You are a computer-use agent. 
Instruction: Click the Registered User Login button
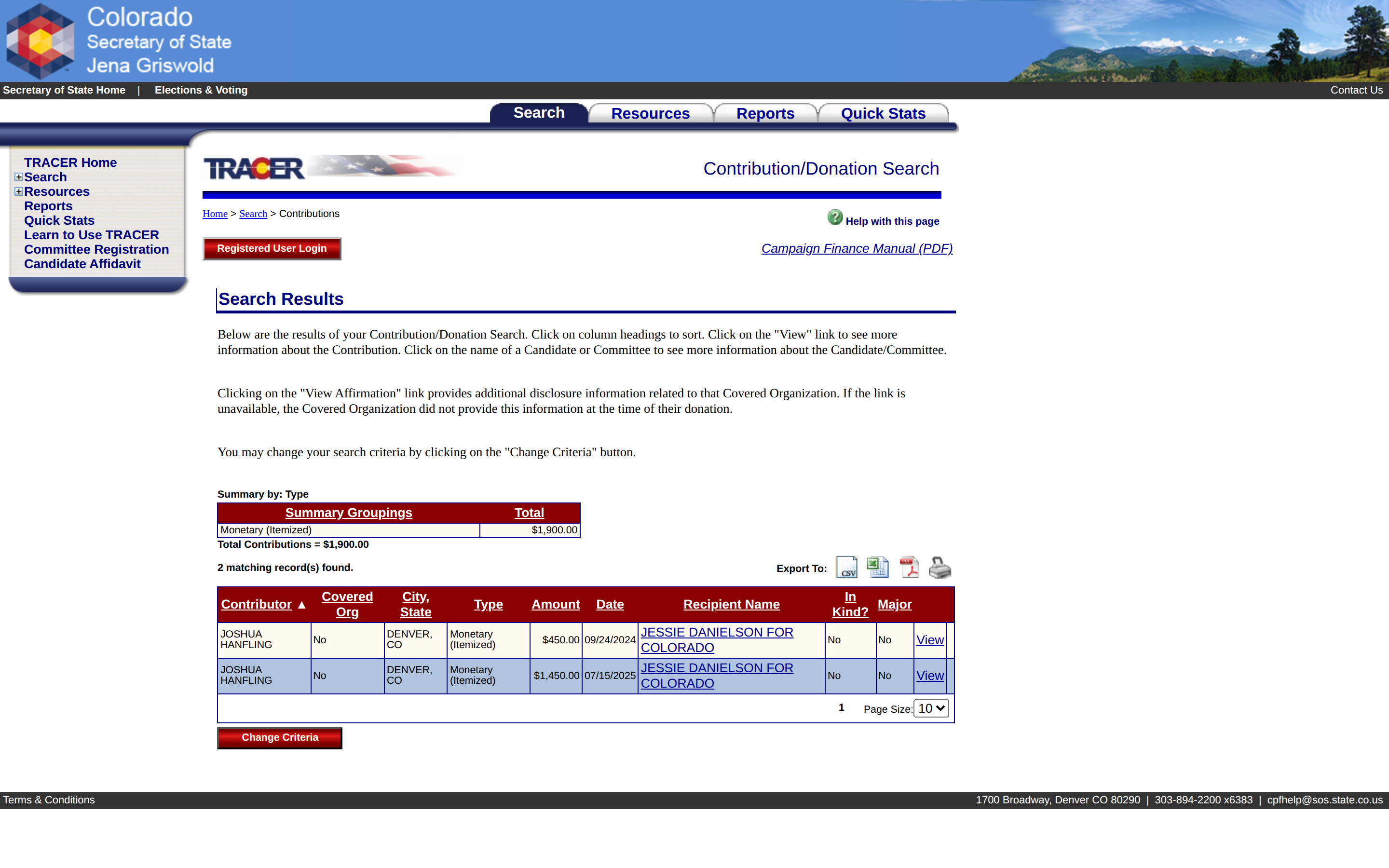click(x=272, y=248)
